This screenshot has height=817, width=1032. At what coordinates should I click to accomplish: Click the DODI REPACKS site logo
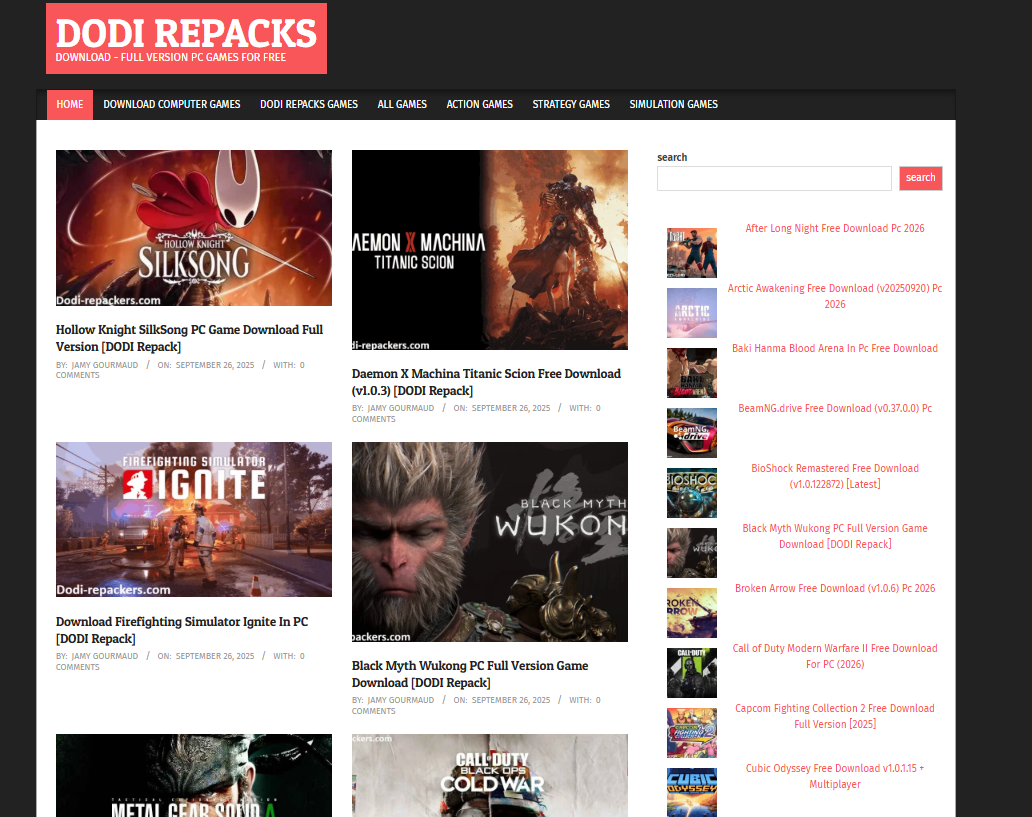click(x=186, y=38)
